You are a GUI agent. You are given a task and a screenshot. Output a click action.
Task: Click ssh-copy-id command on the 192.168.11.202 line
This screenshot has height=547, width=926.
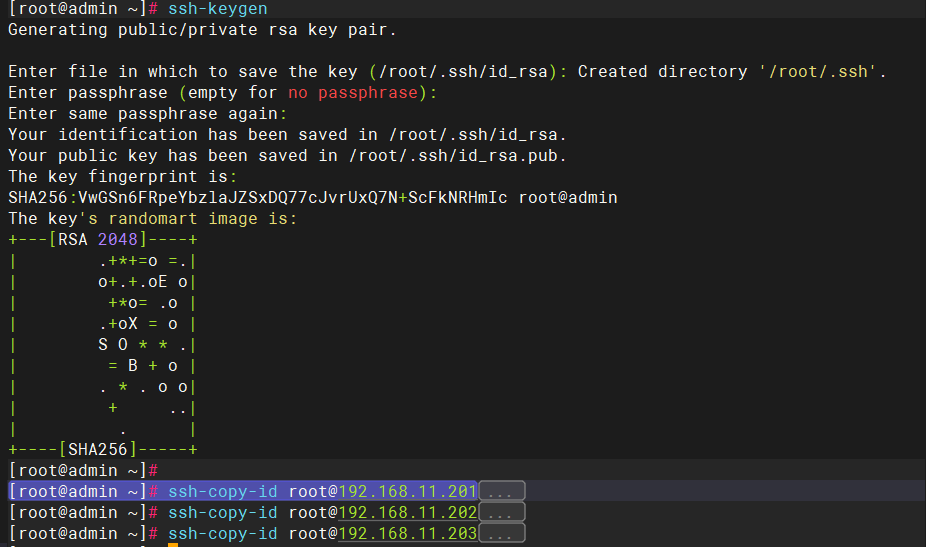click(x=223, y=512)
